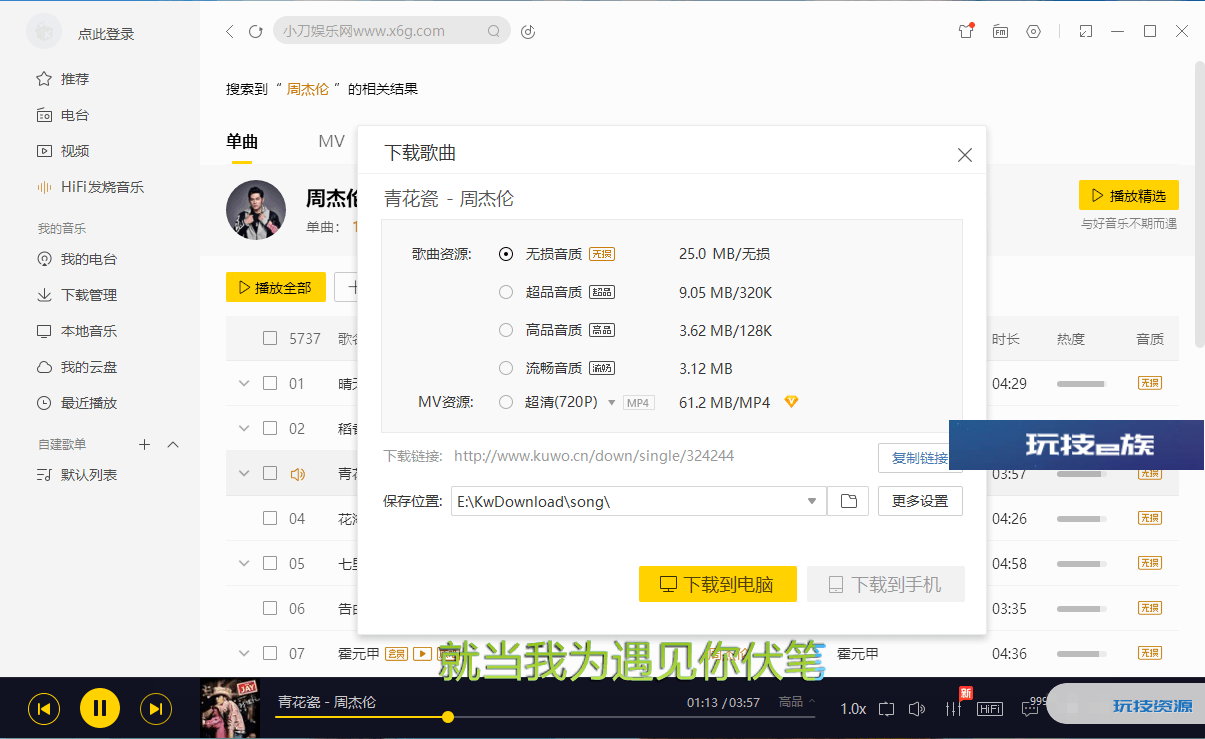Tick the select-all checkbox next to 5737
Screen dimensions: 1205x739
(x=270, y=338)
